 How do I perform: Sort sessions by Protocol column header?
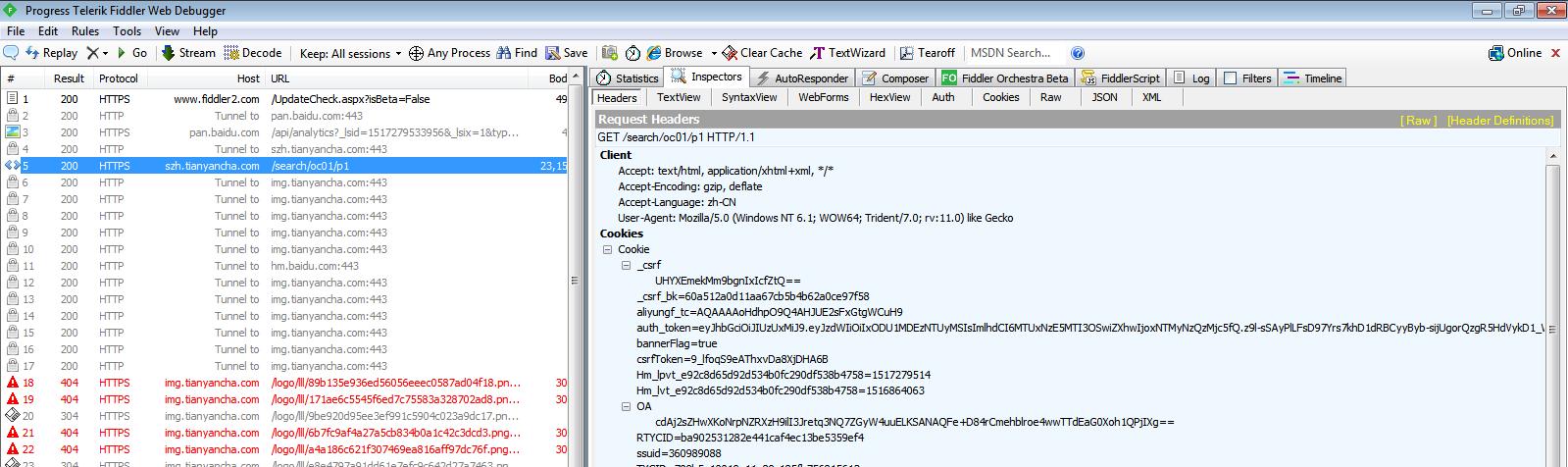pos(119,78)
